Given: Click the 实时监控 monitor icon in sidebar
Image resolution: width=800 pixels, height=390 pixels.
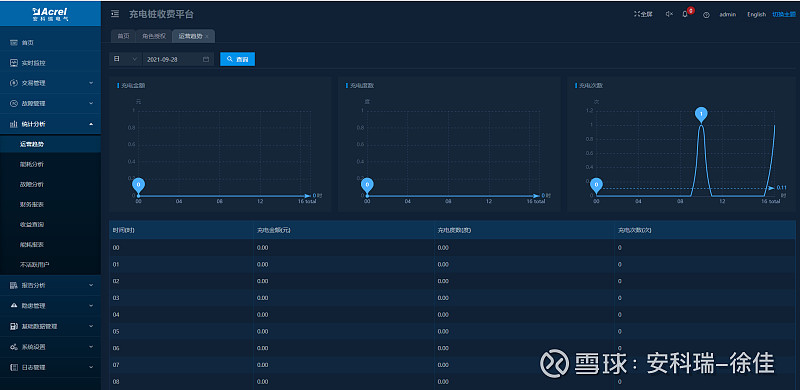Looking at the screenshot, I should pyautogui.click(x=14, y=63).
